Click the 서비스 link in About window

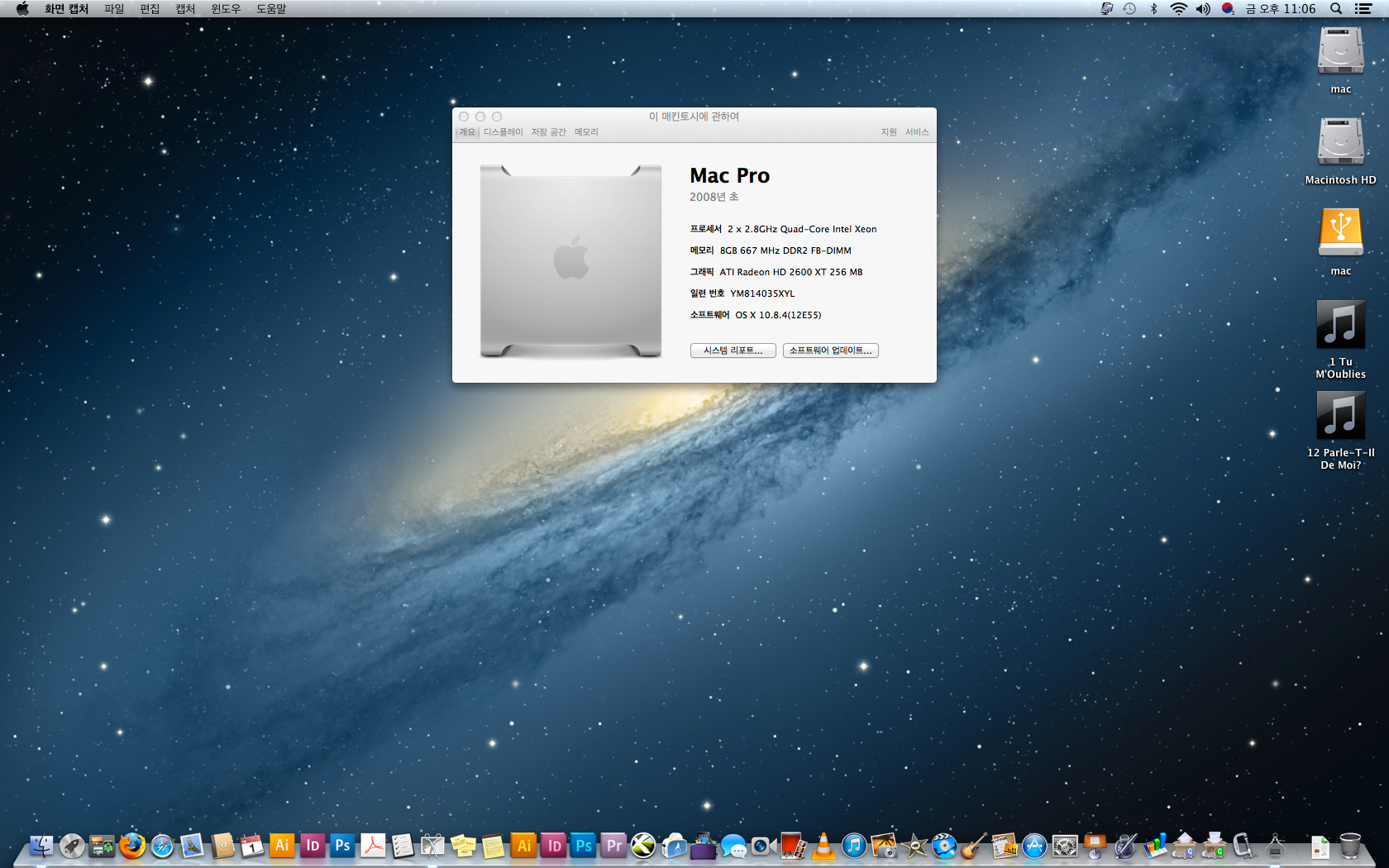[917, 132]
